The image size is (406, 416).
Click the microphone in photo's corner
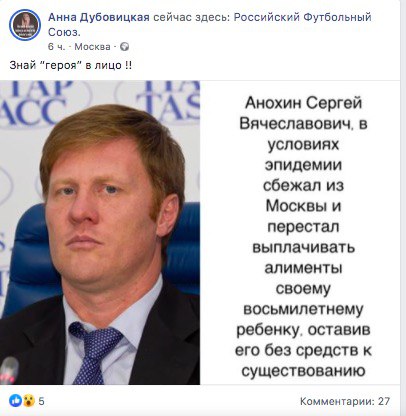coord(9,370)
